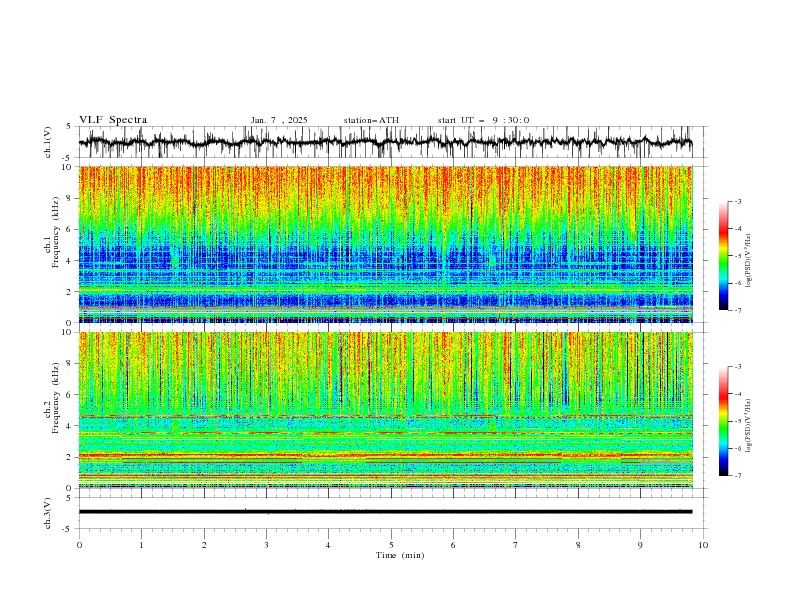Screen dimensions: 792x612
Task: Click the "-7" tick on ch.1 colorbar
Action: (737, 310)
